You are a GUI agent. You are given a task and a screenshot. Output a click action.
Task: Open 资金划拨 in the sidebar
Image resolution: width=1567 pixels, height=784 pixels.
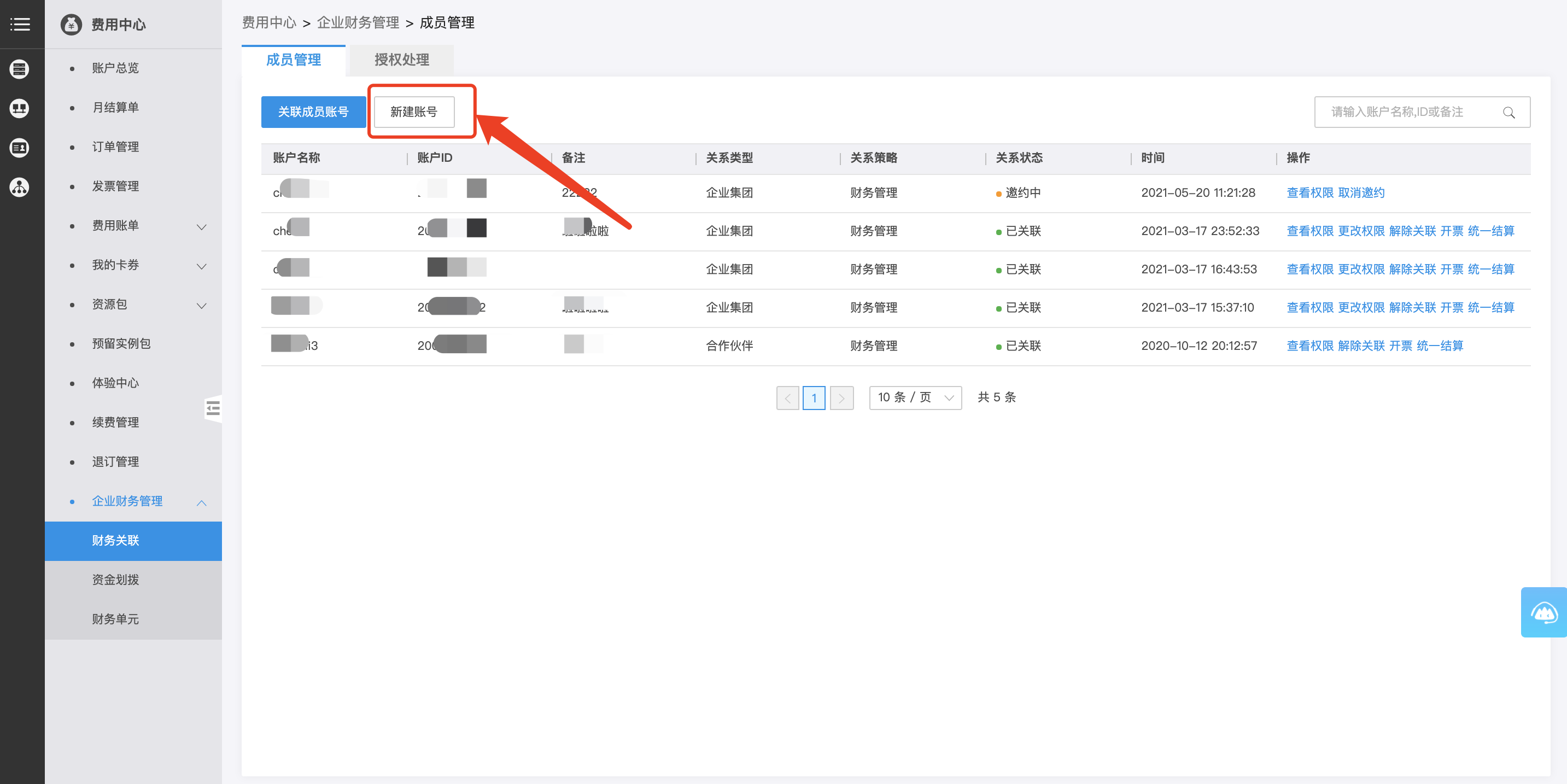[x=115, y=580]
